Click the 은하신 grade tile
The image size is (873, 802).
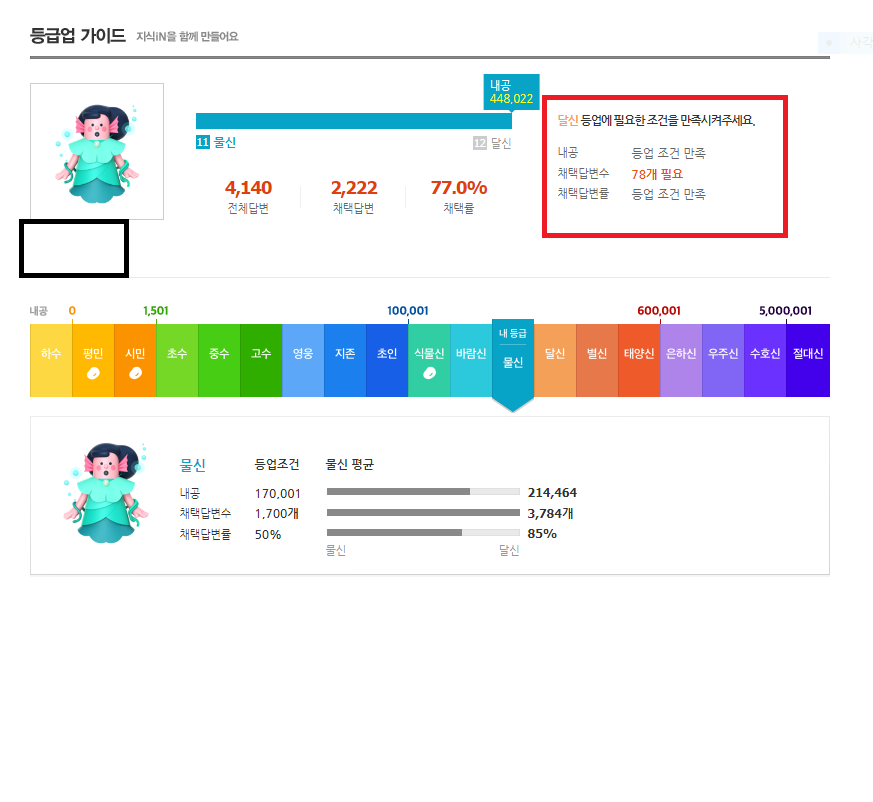point(681,360)
